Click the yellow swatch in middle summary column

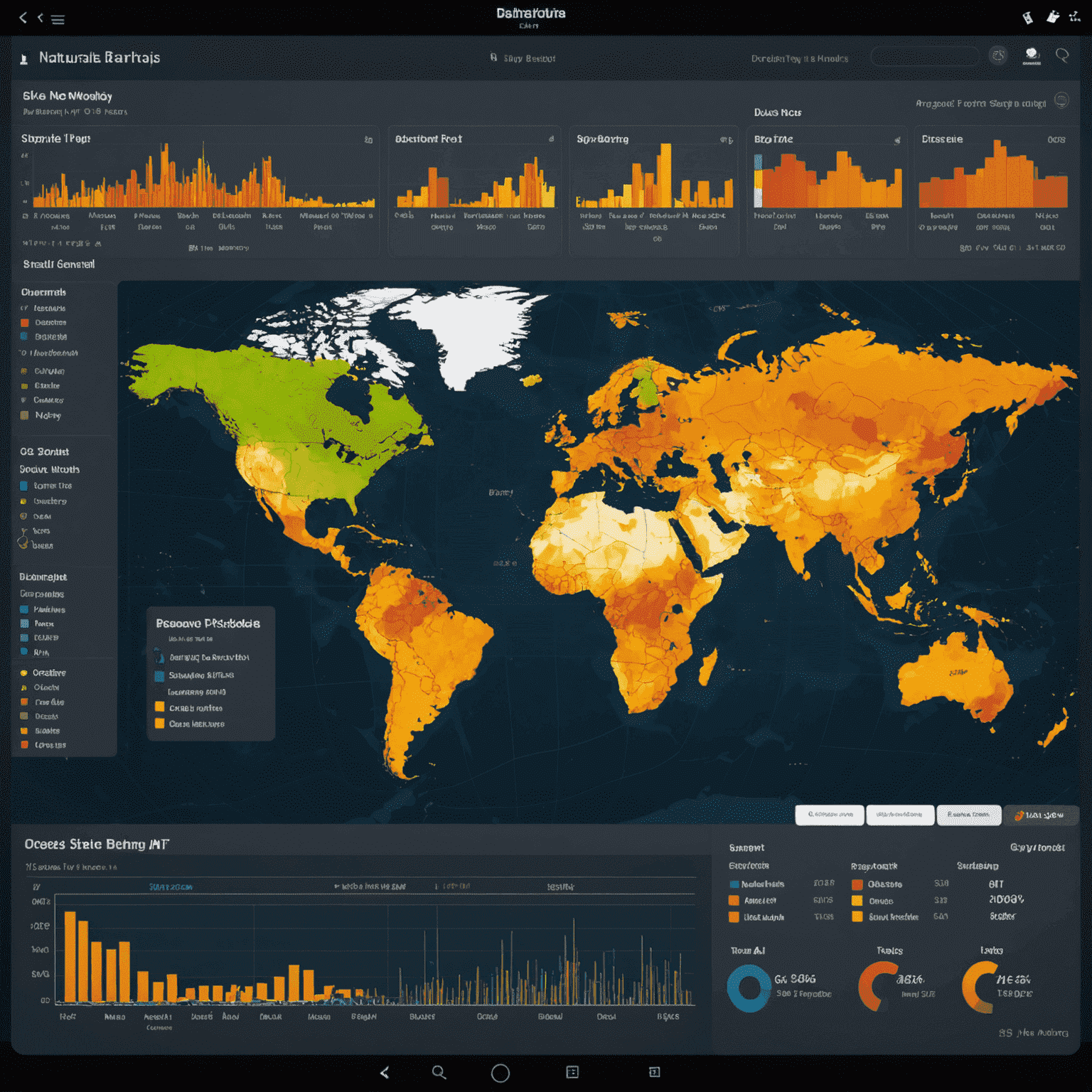[857, 901]
